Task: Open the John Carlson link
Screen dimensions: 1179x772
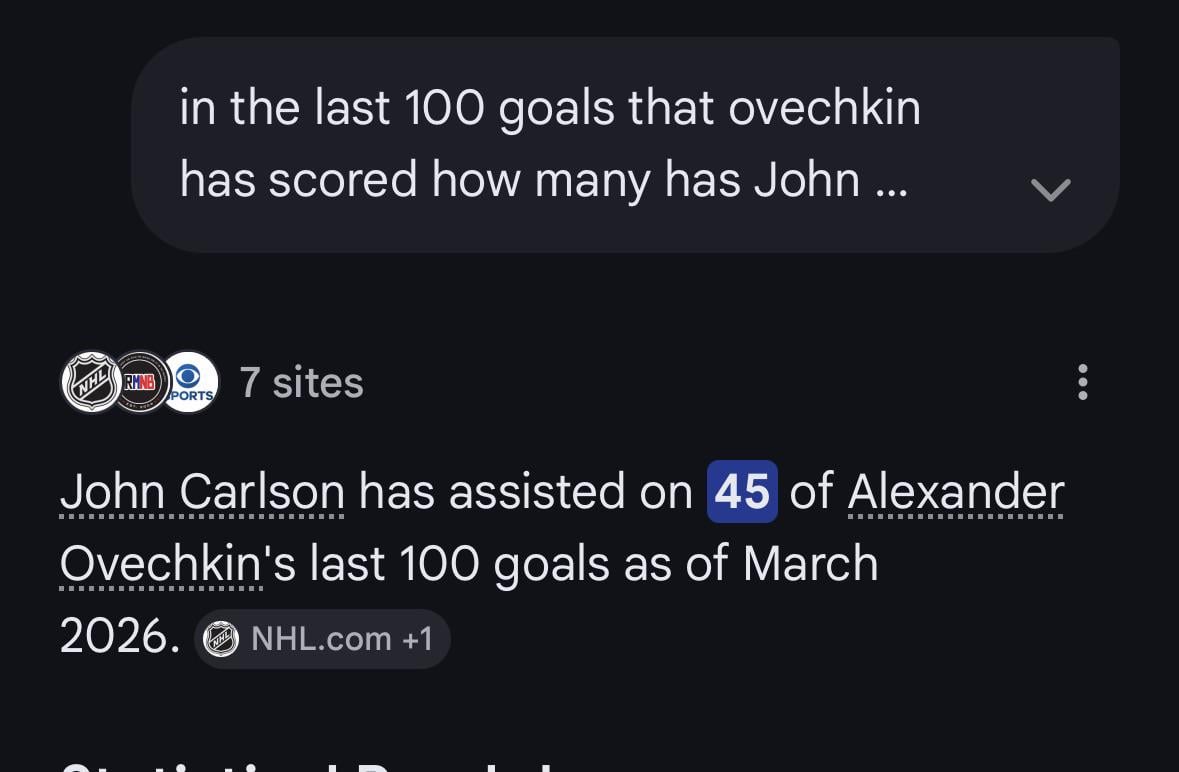Action: pos(202,491)
